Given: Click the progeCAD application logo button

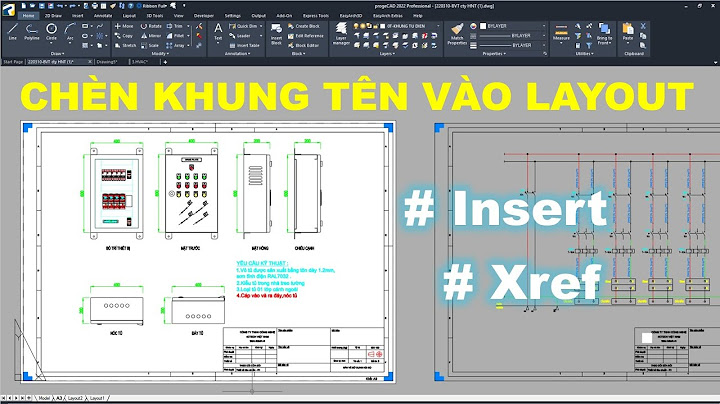Looking at the screenshot, I should point(8,9).
